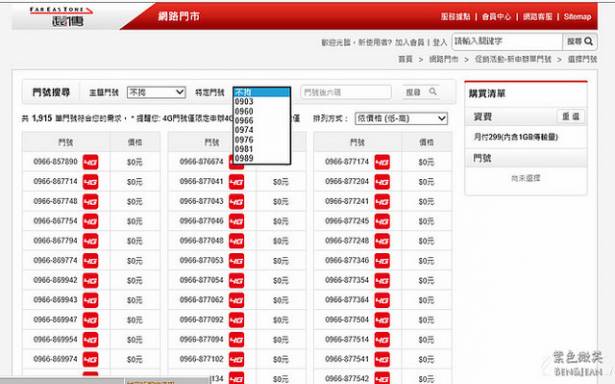This screenshot has height=384, width=615.
Task: Click 4G icon beside 0966-877541
Action: [x=382, y=359]
